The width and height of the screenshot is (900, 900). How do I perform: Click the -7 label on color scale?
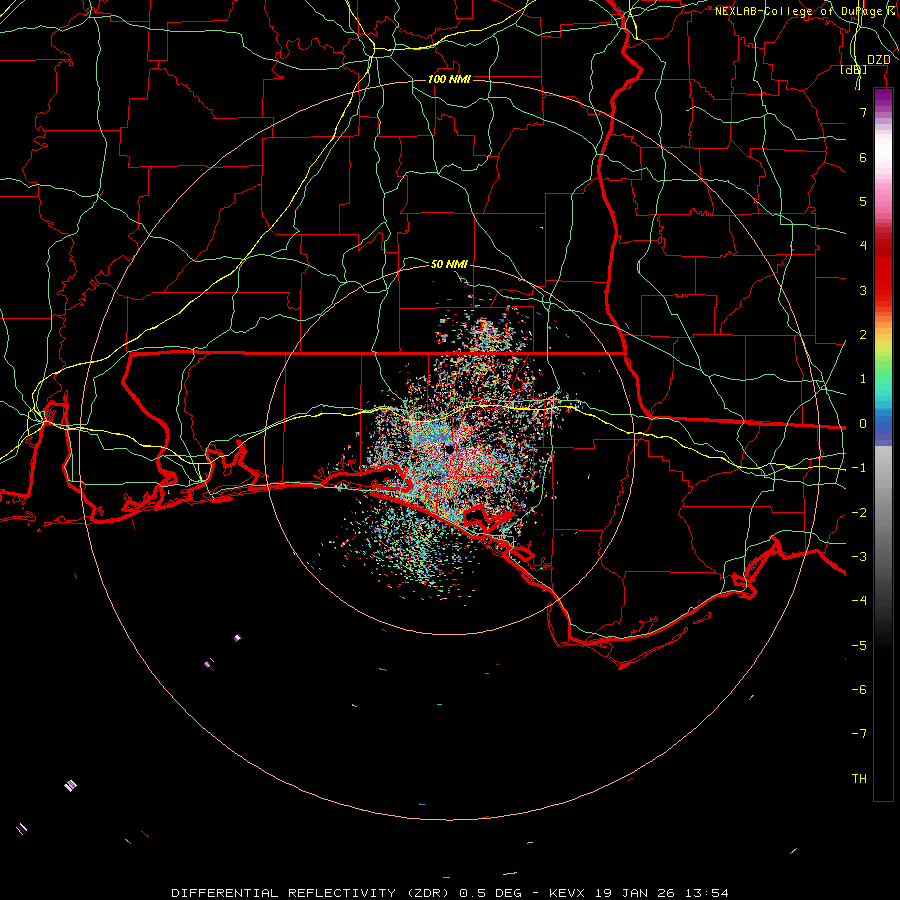coord(859,734)
